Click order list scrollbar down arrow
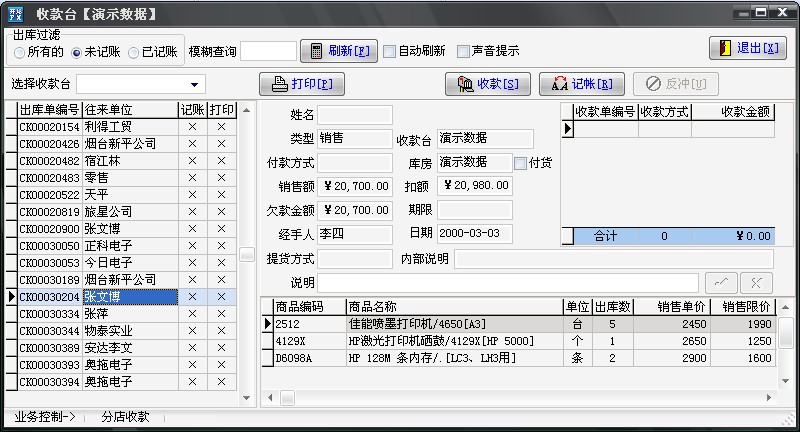 (246, 398)
